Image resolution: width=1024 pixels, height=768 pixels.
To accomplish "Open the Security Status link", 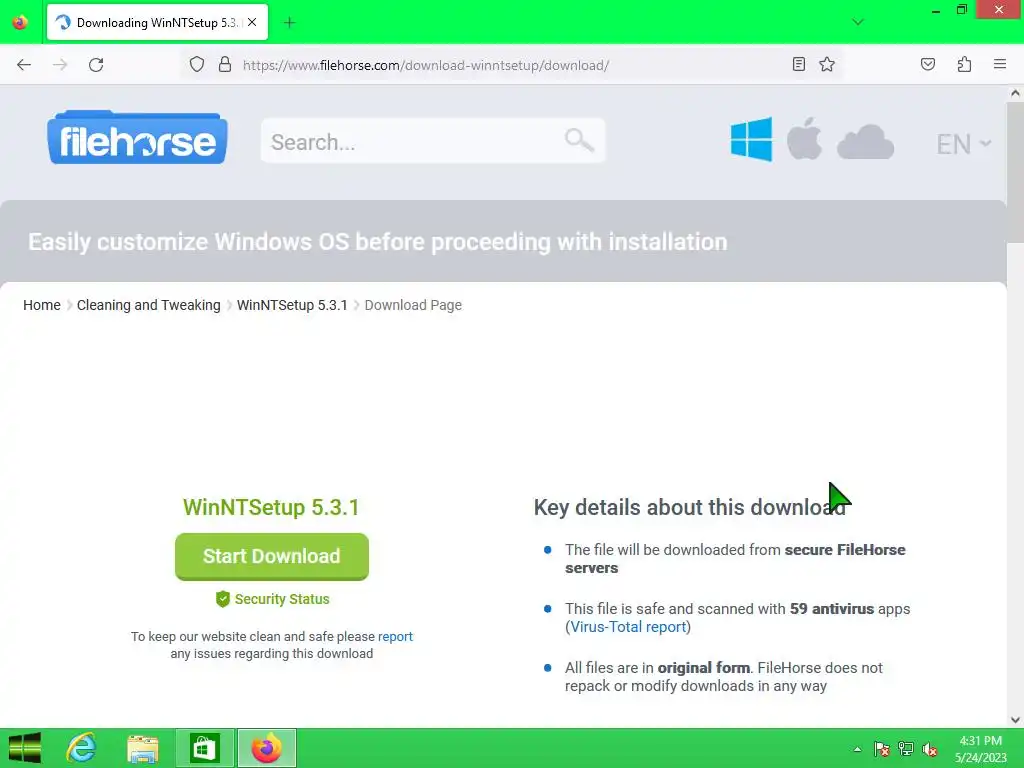I will (281, 599).
